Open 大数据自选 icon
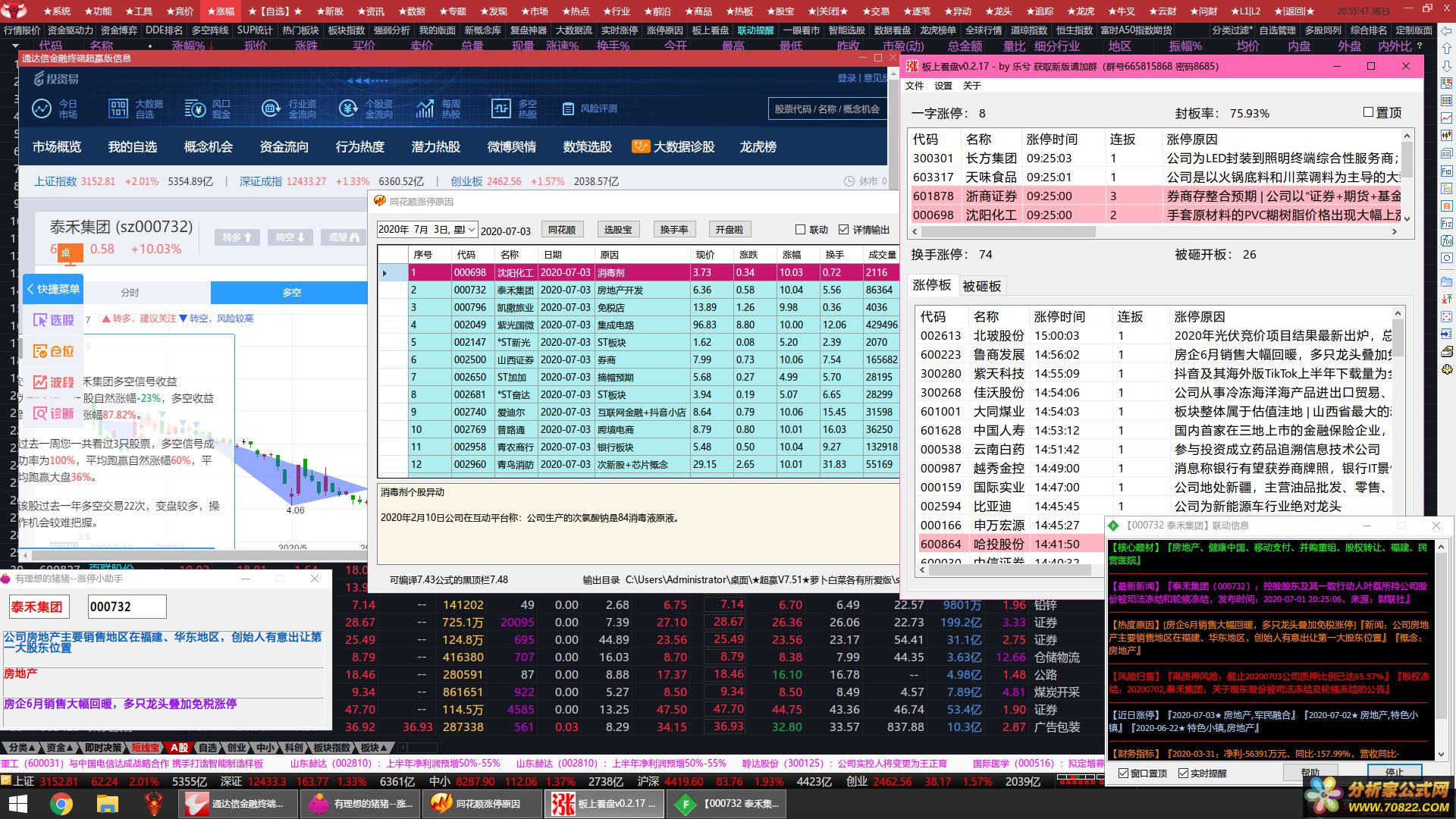This screenshot has height=819, width=1456. 118,108
